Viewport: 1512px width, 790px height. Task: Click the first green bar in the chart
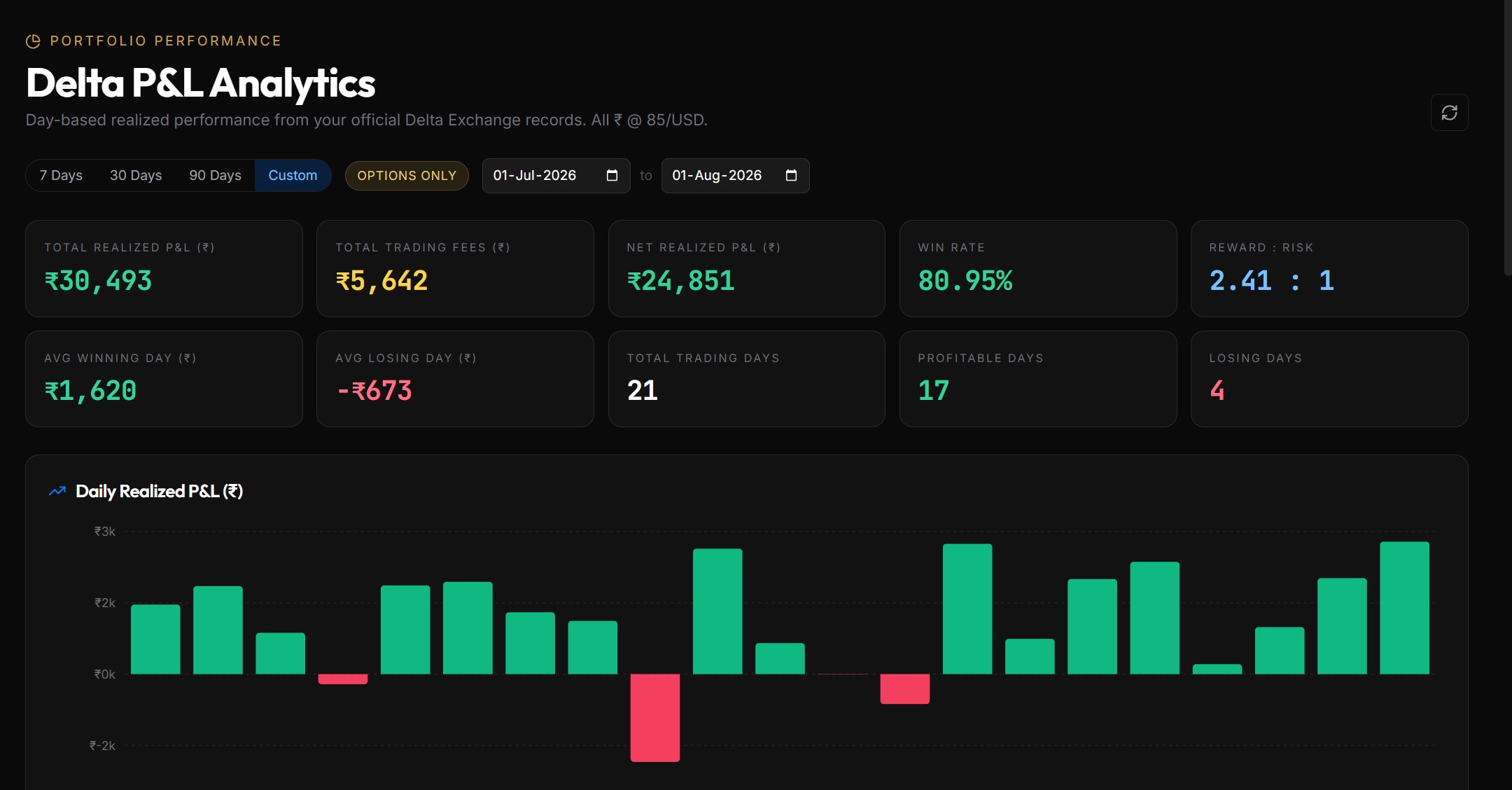155,639
